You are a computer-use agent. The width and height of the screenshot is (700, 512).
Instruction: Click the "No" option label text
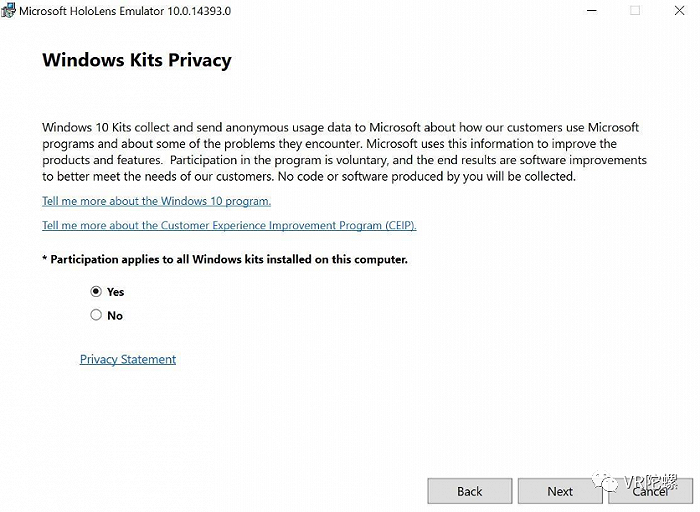[115, 315]
